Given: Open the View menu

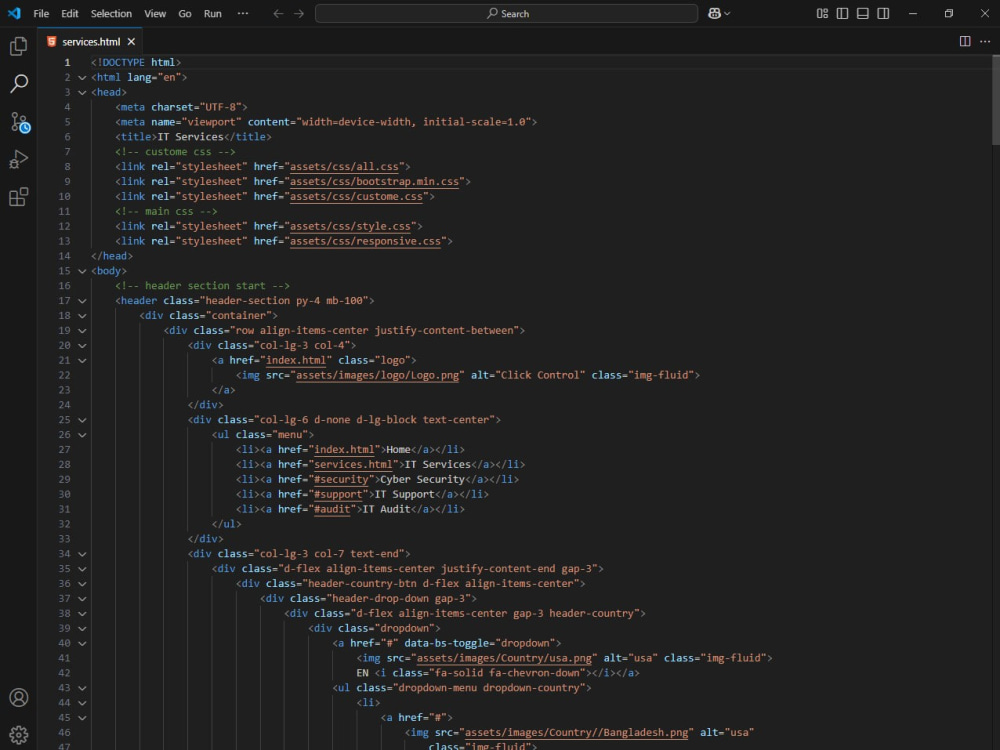Looking at the screenshot, I should pyautogui.click(x=154, y=13).
